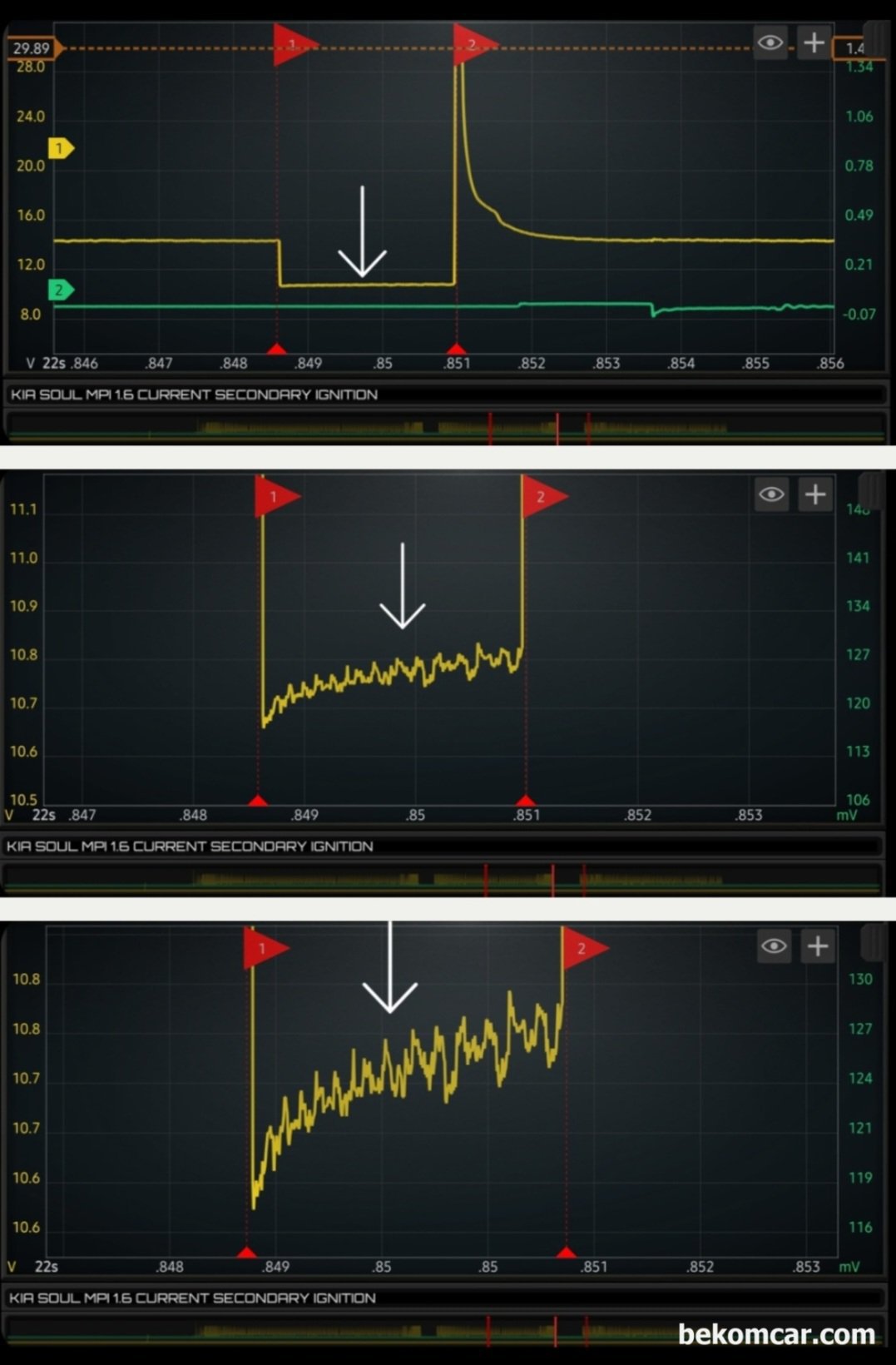Click overview waveform strip under top chart
The image size is (896, 1365).
(446, 427)
